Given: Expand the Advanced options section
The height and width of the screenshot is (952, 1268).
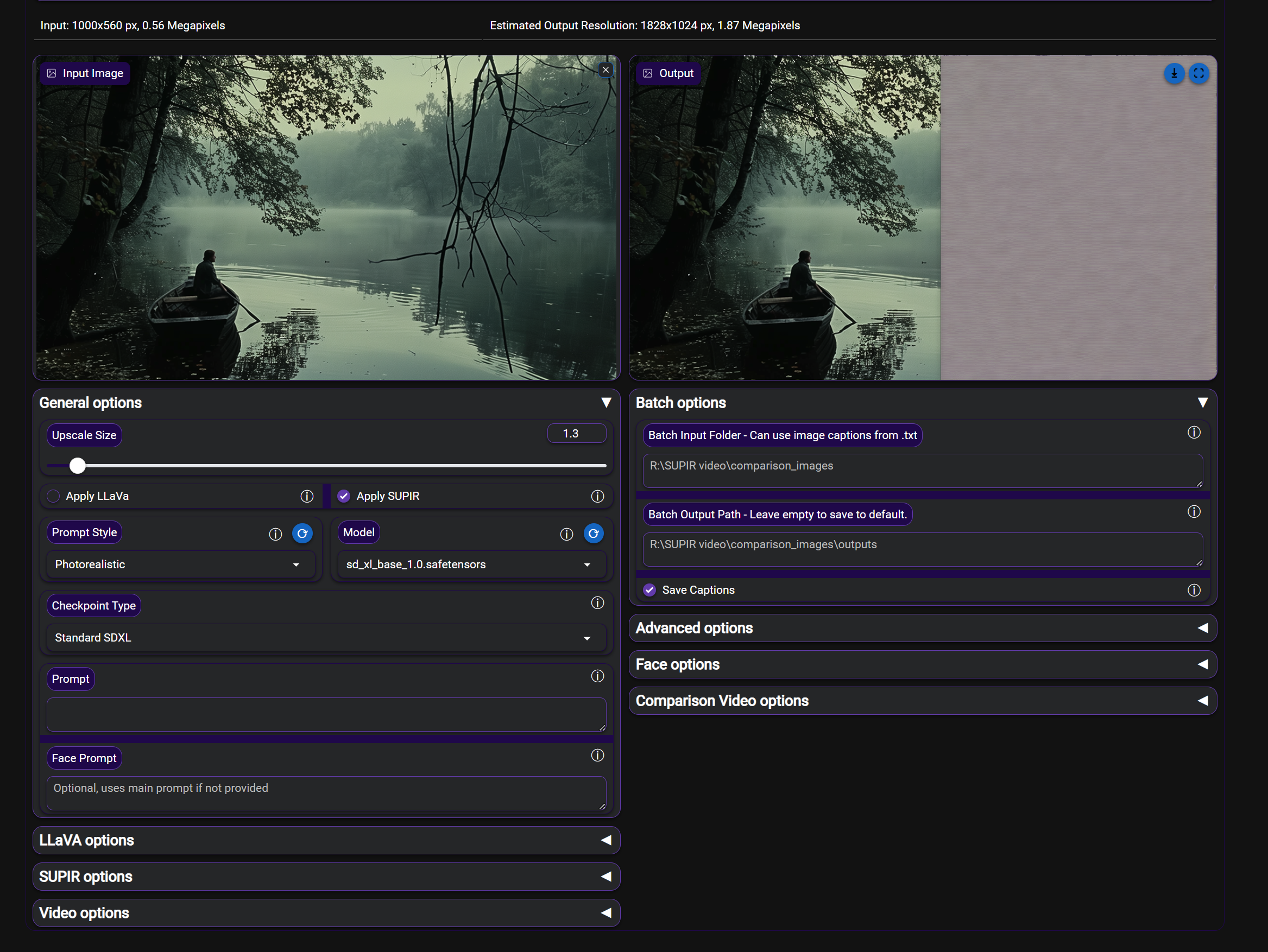Looking at the screenshot, I should pos(922,628).
